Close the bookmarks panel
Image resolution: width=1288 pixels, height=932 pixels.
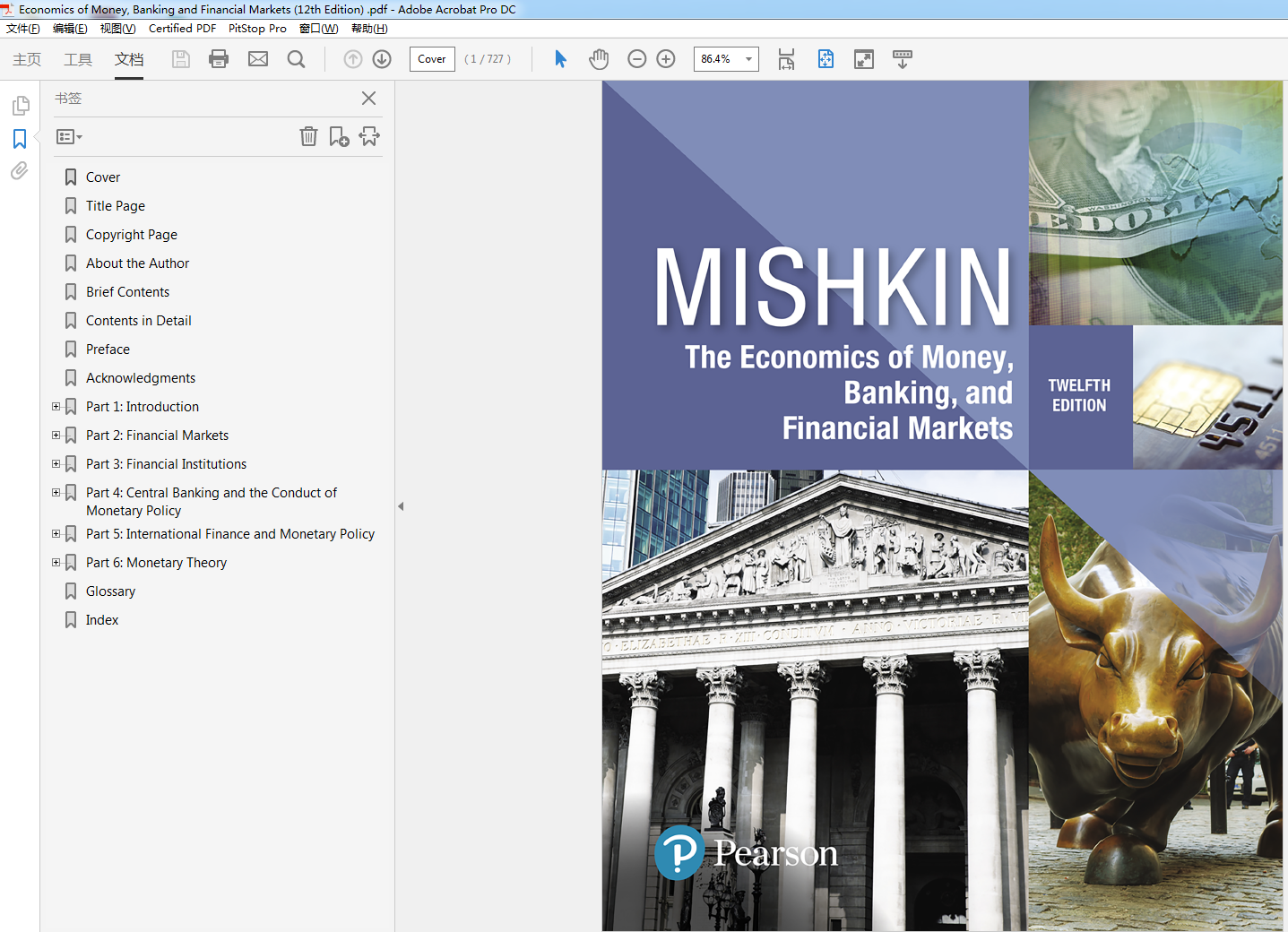tap(368, 98)
